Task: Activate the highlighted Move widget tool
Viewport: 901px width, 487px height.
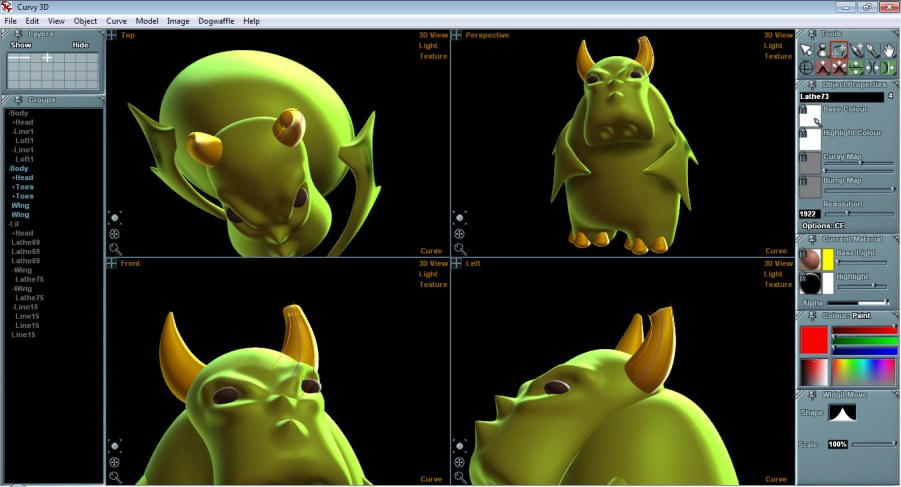Action: (x=839, y=51)
